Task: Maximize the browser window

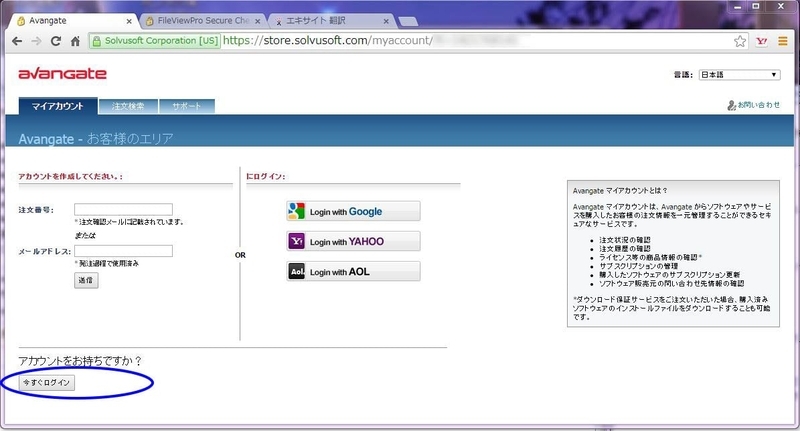Action: [x=756, y=7]
